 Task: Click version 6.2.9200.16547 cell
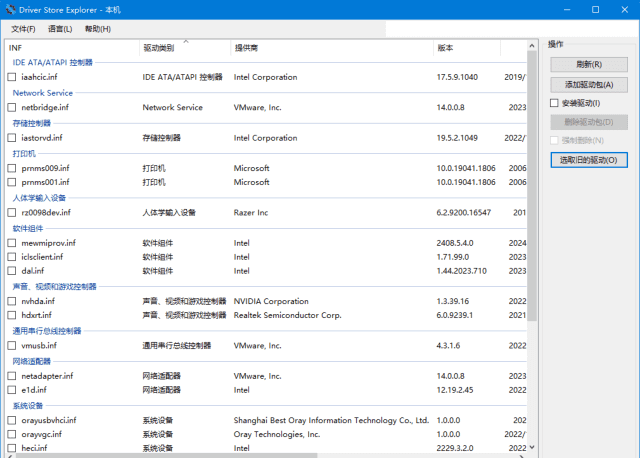pyautogui.click(x=464, y=213)
